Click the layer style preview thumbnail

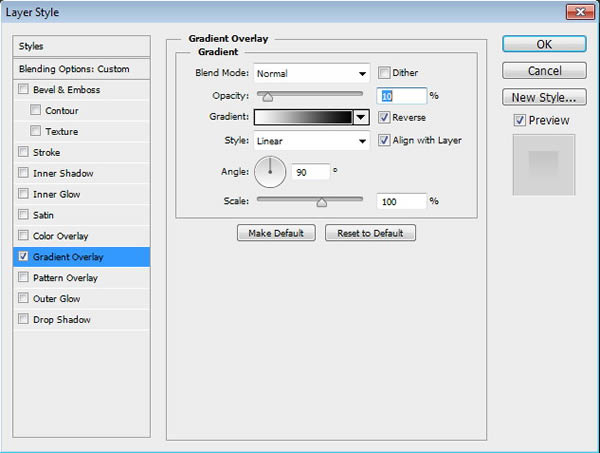[x=543, y=165]
